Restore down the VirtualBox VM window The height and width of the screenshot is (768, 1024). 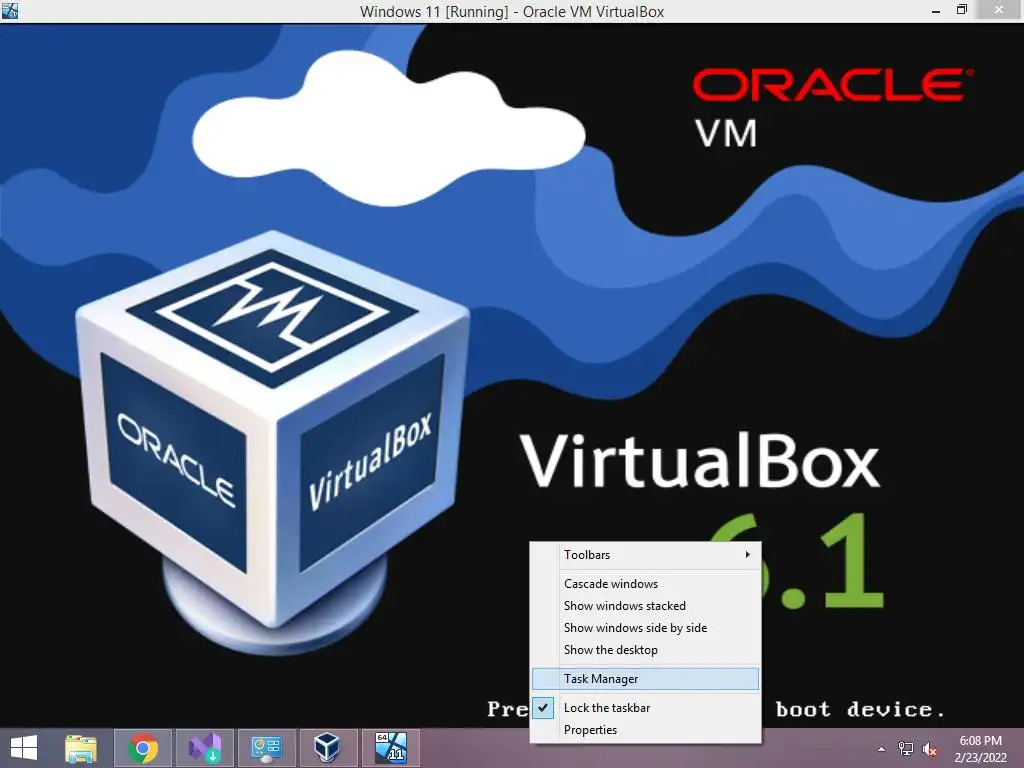[961, 10]
